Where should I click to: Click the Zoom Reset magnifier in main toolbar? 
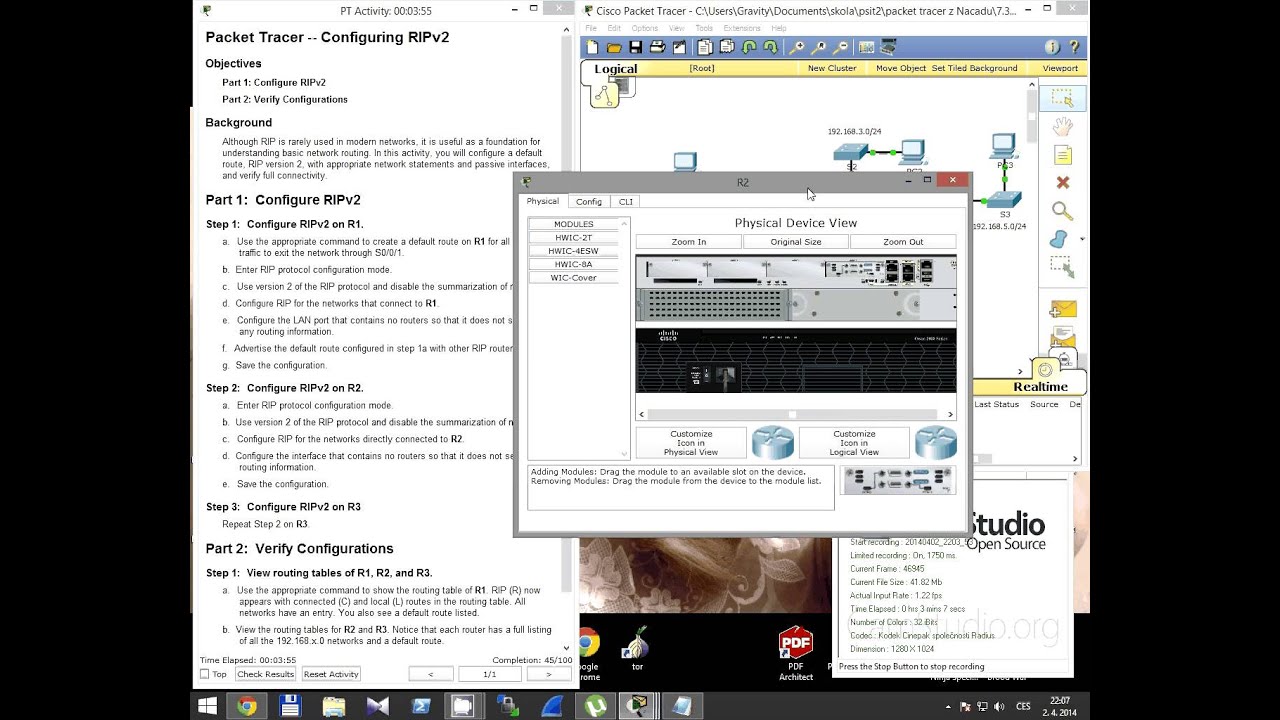click(819, 47)
